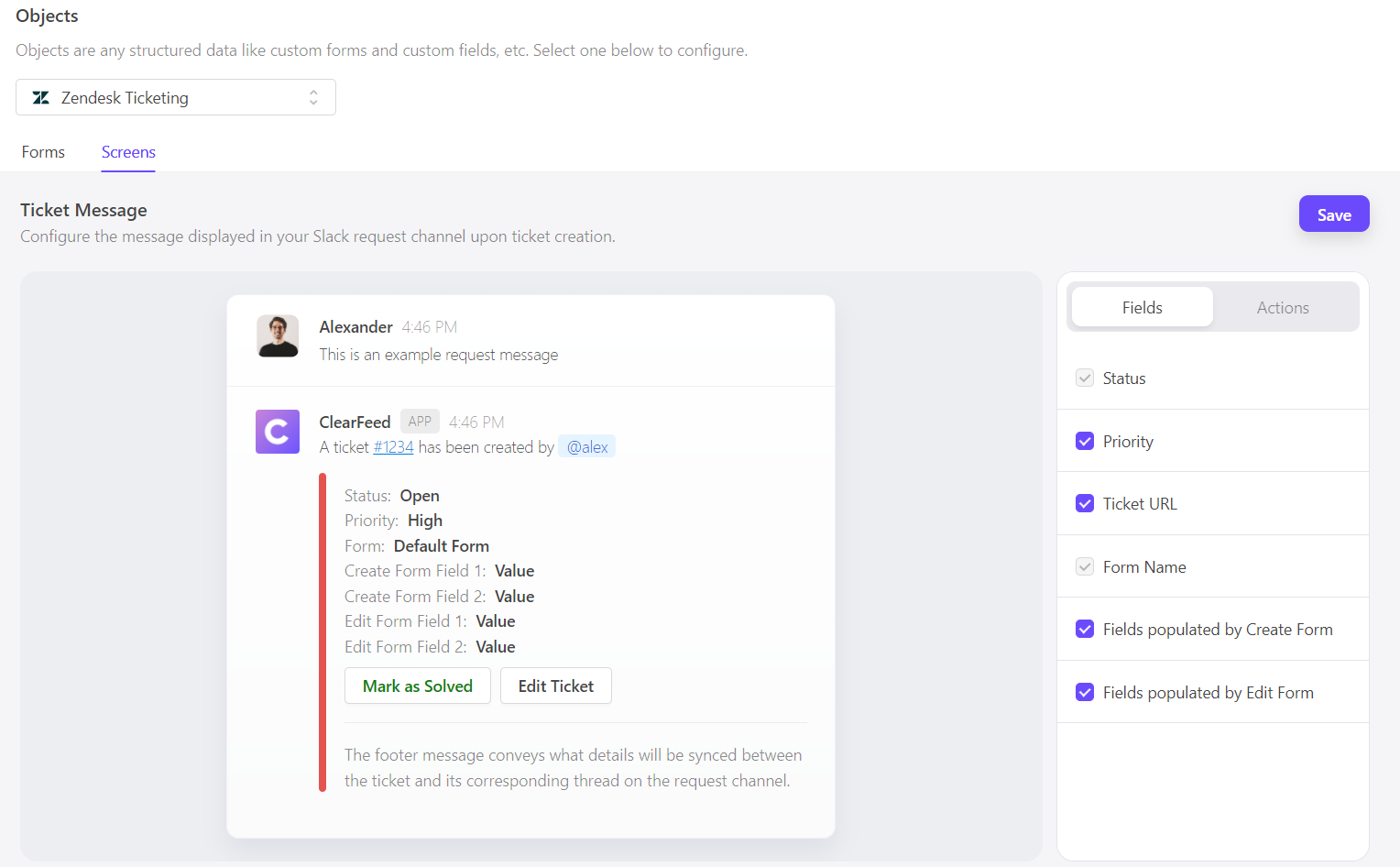
Task: Open the Actions tab in the side panel
Action: click(x=1282, y=308)
